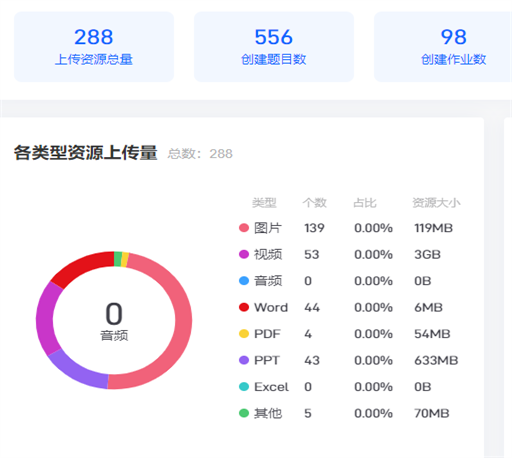Open the 上传资源总量 288 card
The height and width of the screenshot is (458, 512).
point(94,47)
